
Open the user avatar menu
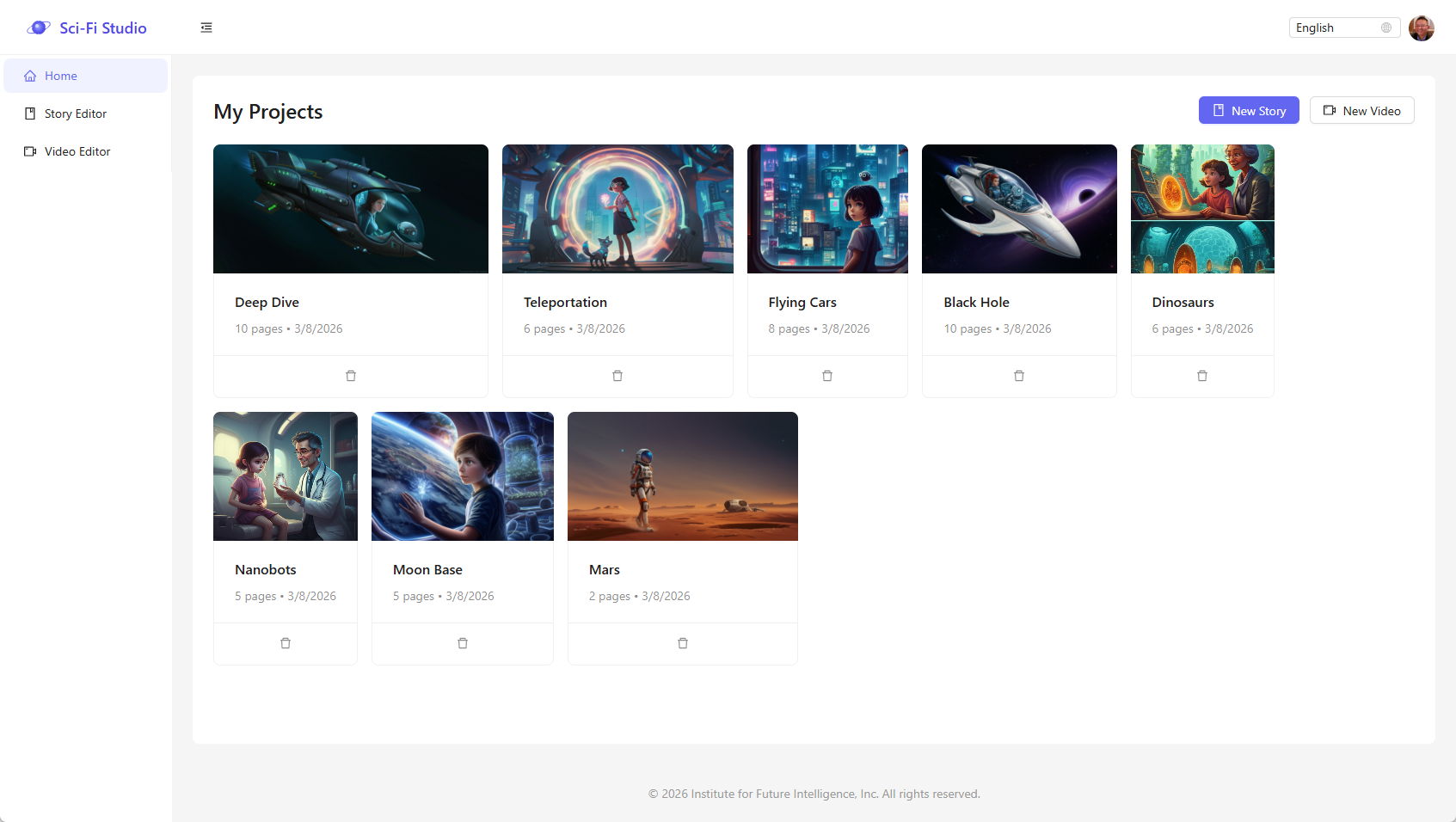coord(1421,28)
